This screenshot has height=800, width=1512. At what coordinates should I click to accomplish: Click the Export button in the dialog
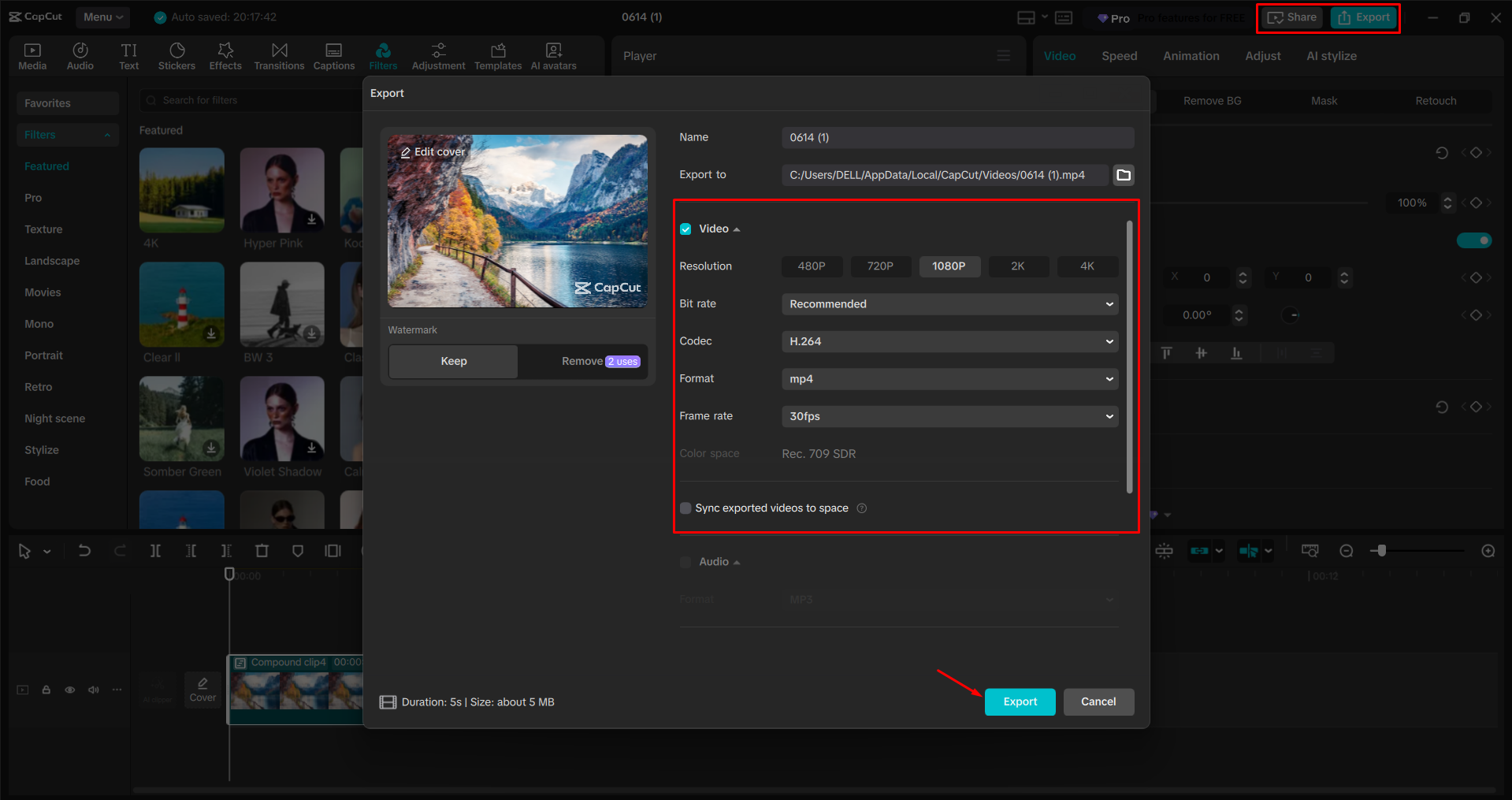[x=1020, y=701]
